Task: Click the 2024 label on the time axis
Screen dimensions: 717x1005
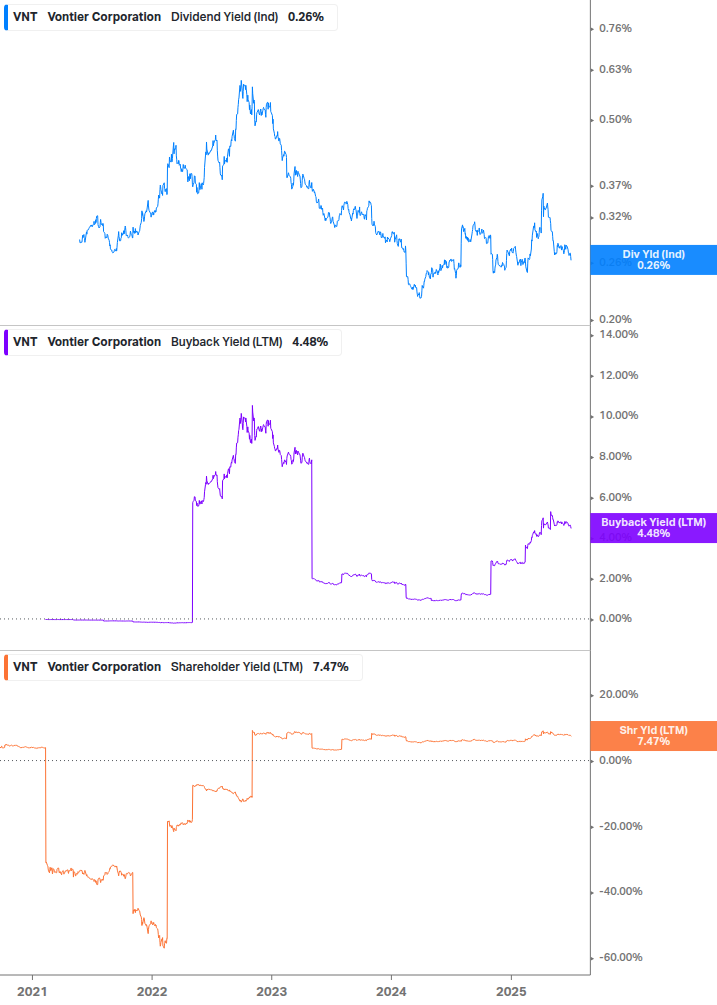Action: point(391,992)
